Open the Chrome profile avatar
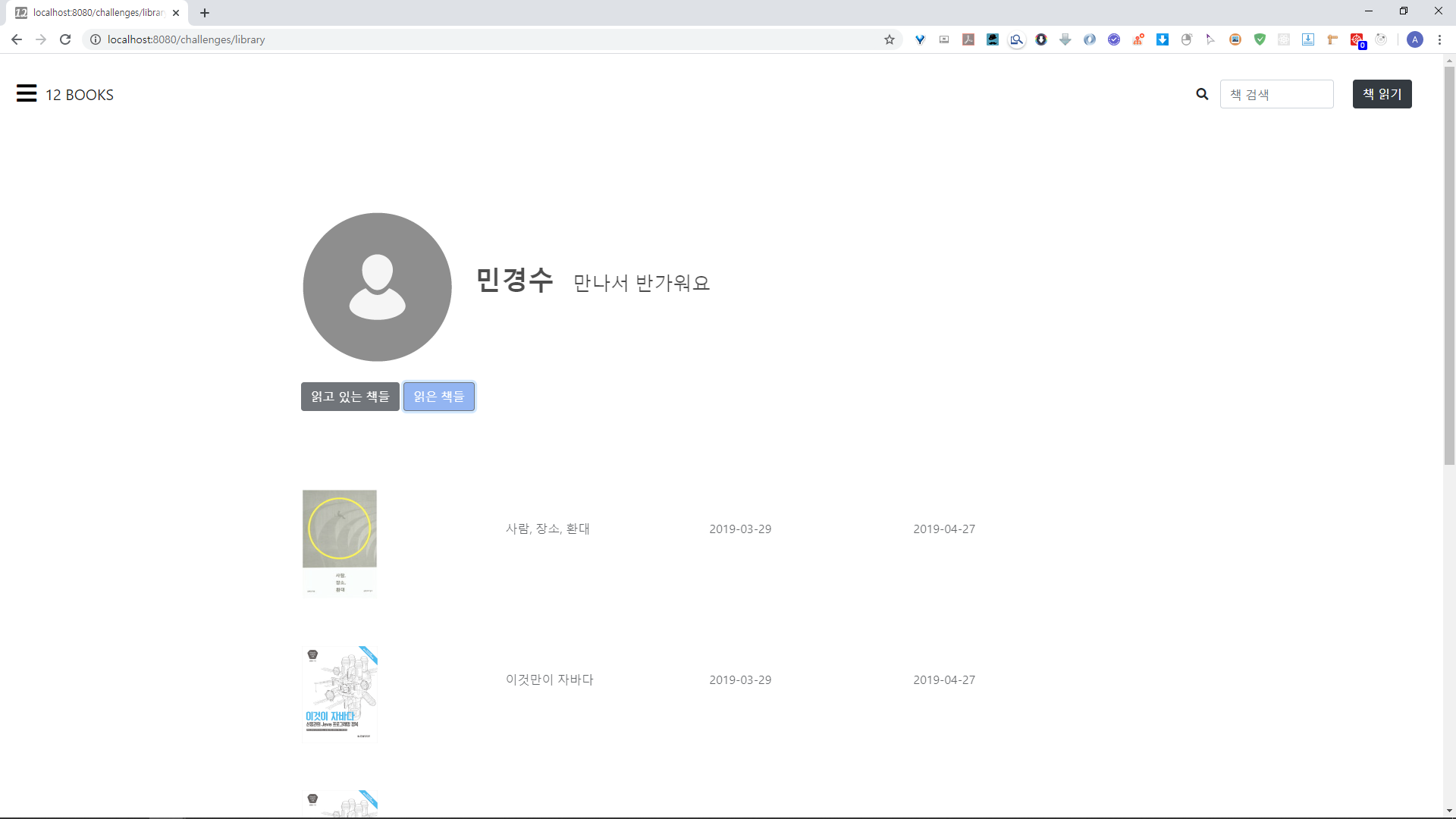Screen dimensions: 1456x819 (1414, 39)
